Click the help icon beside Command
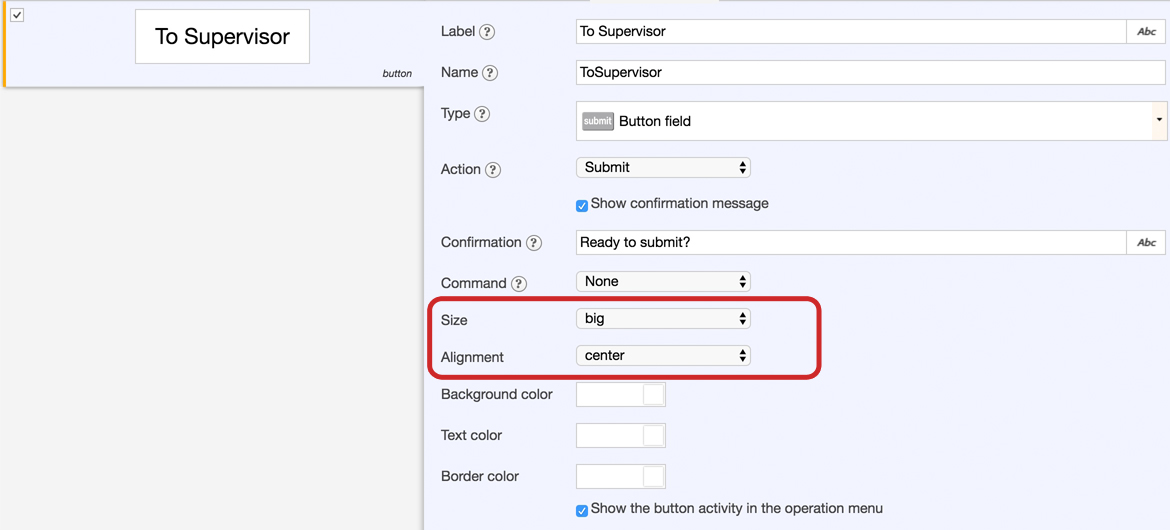 tap(519, 284)
